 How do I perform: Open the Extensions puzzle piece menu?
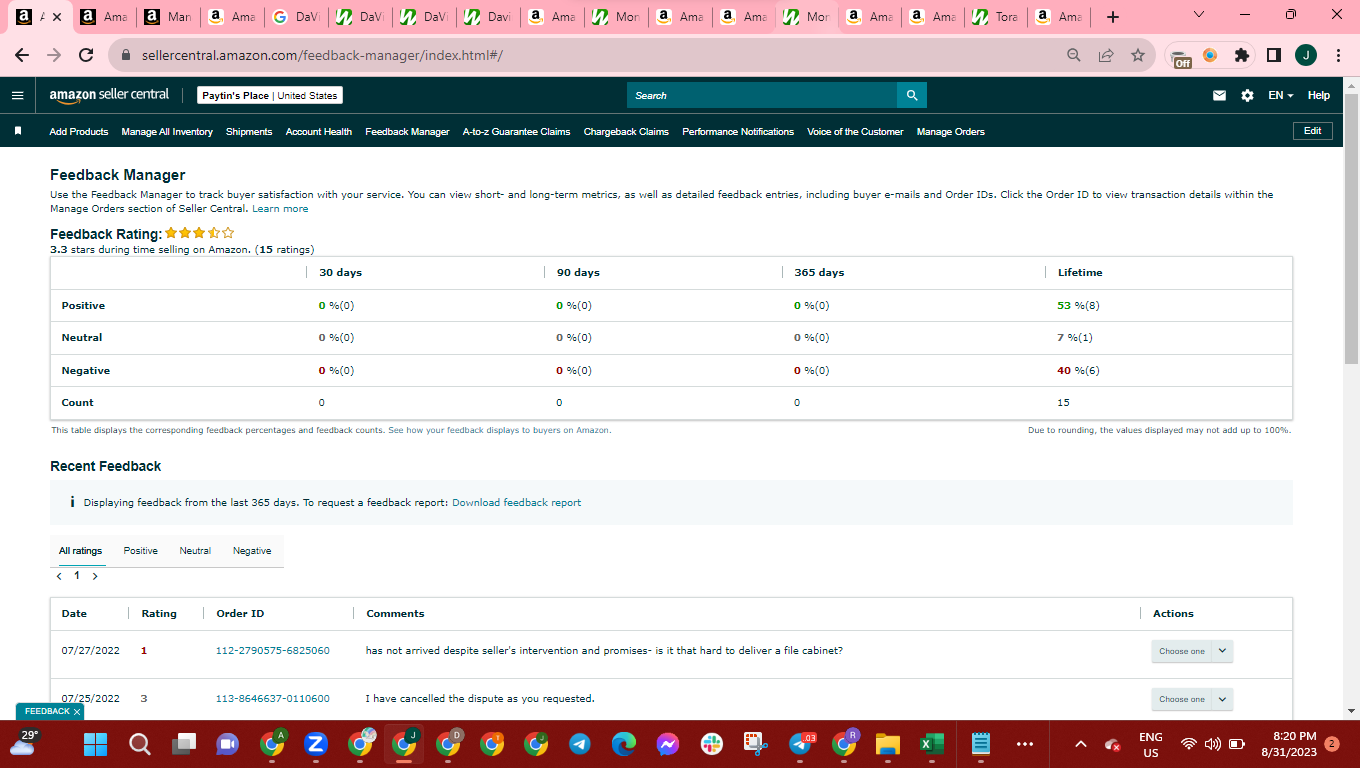1242,55
